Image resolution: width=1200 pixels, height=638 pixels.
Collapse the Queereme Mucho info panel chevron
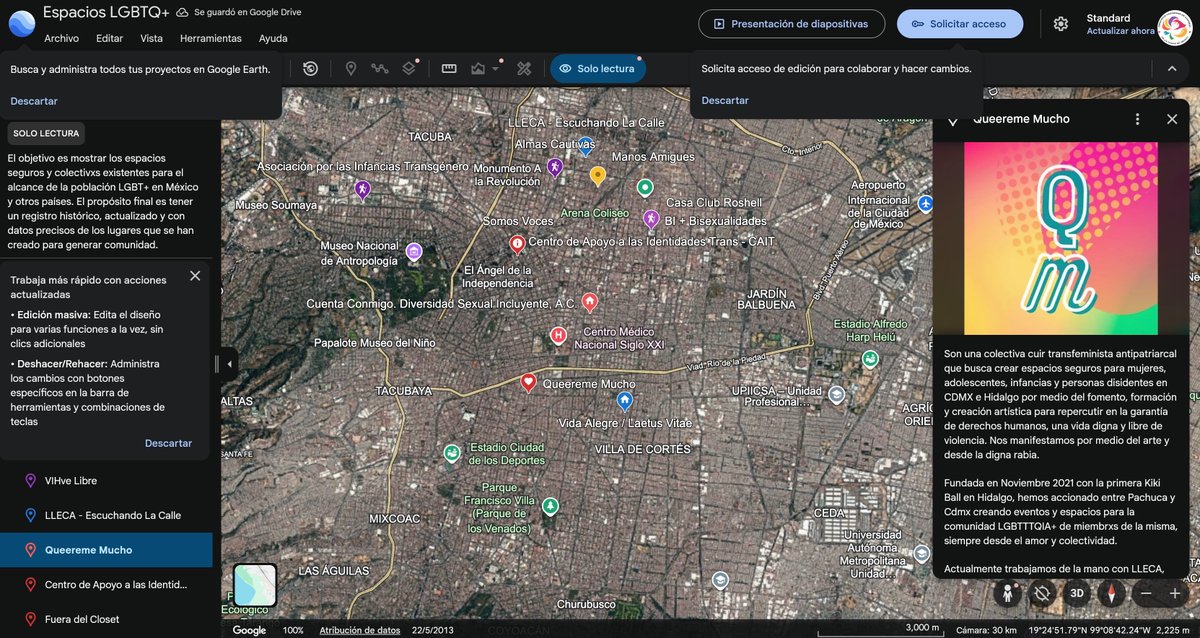point(953,119)
